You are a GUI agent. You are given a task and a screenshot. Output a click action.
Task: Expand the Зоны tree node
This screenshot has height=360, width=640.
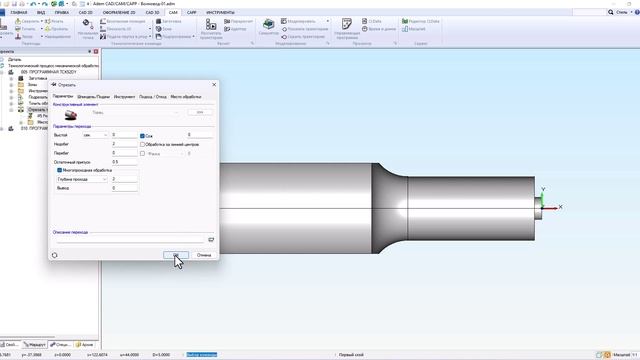11,84
